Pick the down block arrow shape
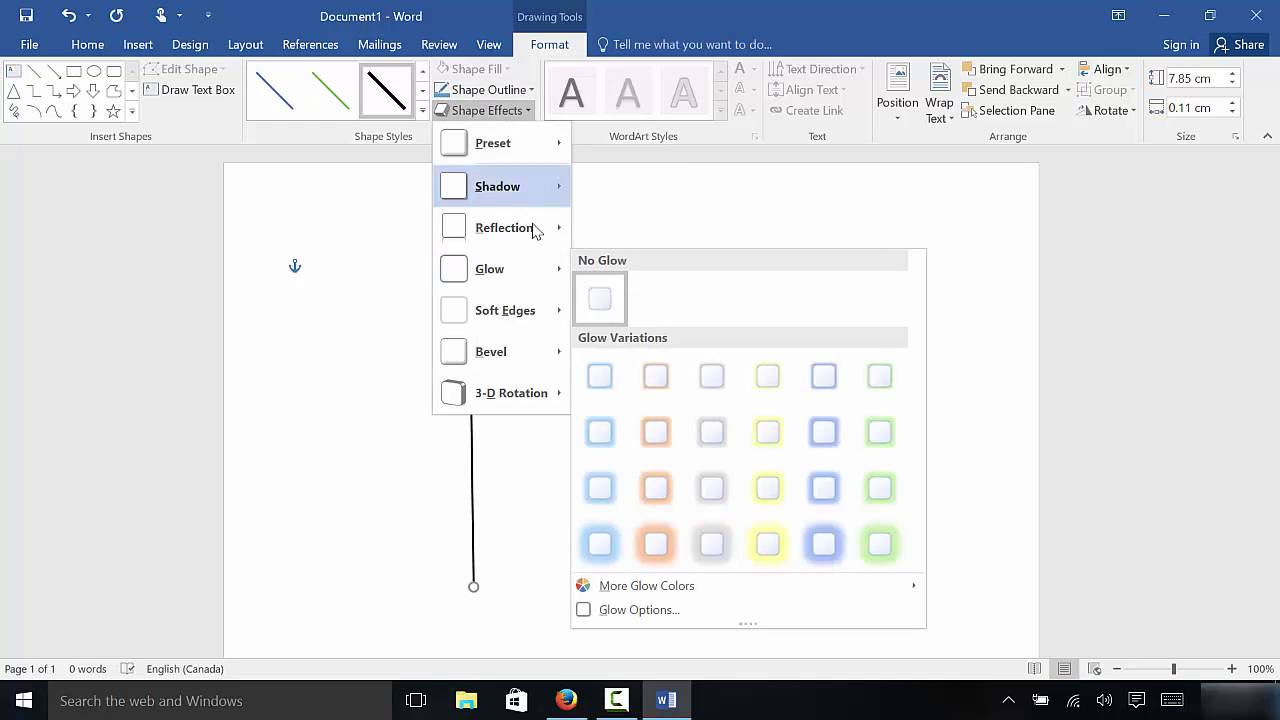 click(94, 91)
